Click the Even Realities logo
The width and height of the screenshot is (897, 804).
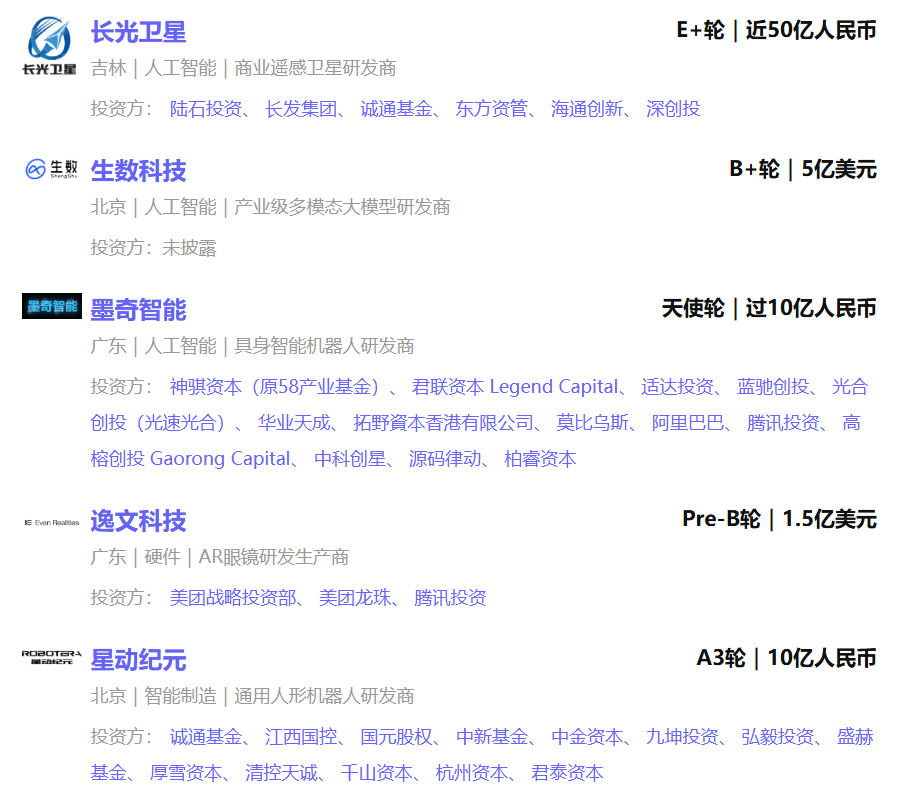51,522
